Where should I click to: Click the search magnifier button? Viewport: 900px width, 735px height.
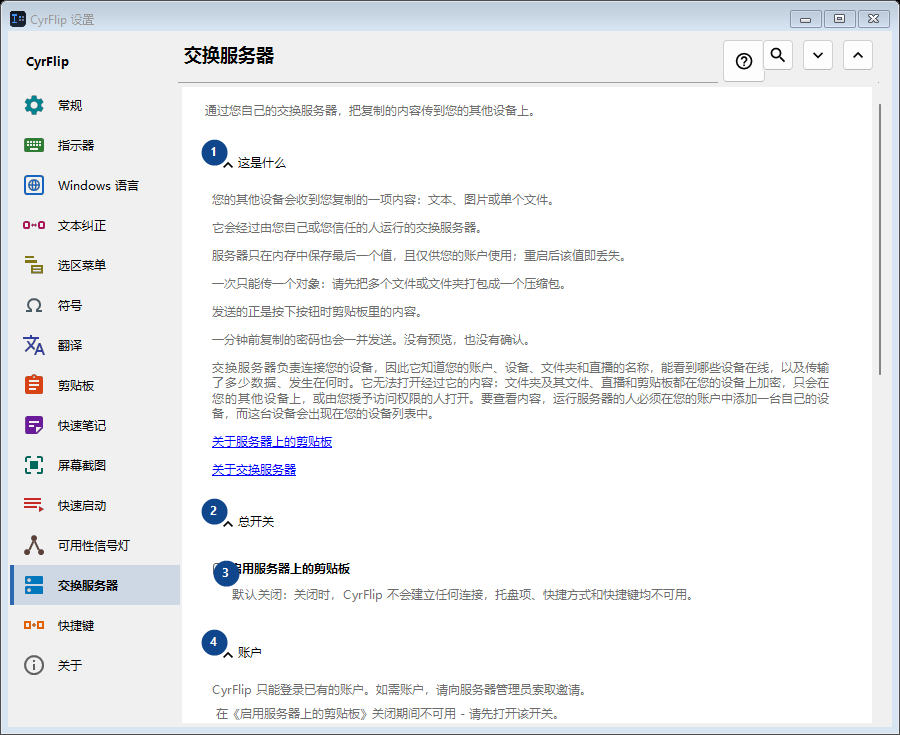click(778, 55)
